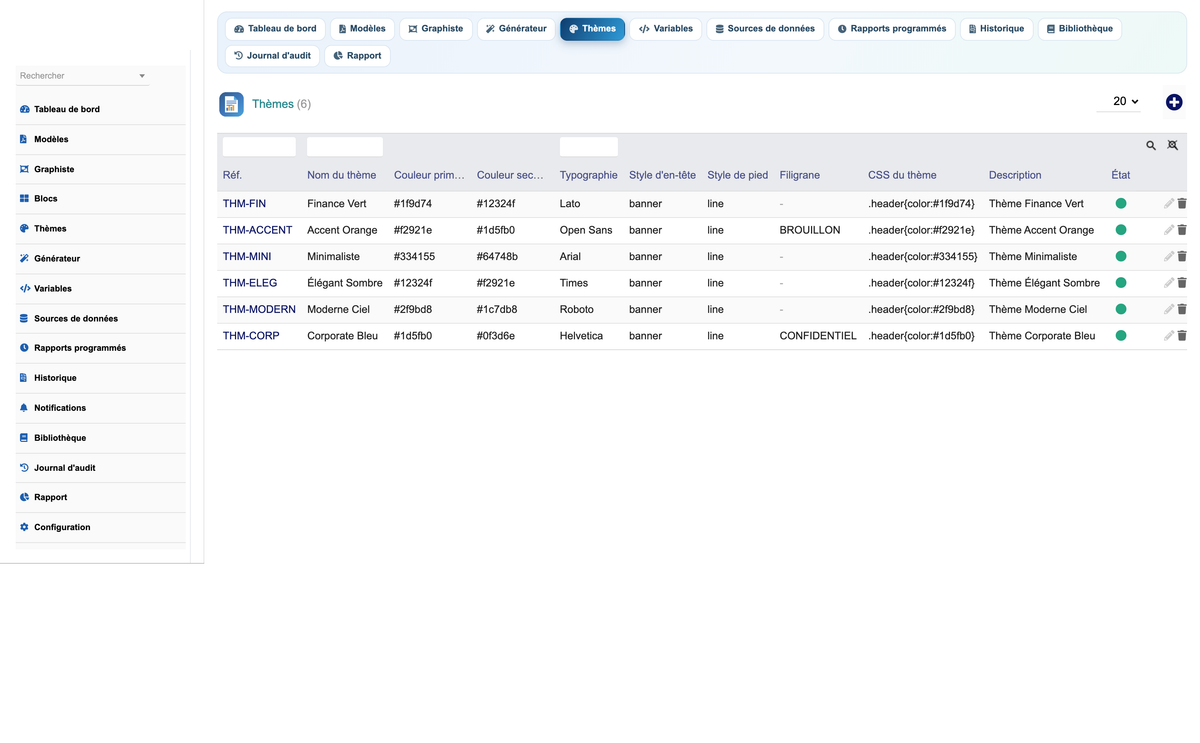The height and width of the screenshot is (743, 1200).
Task: Switch to Historique top tab
Action: click(996, 29)
